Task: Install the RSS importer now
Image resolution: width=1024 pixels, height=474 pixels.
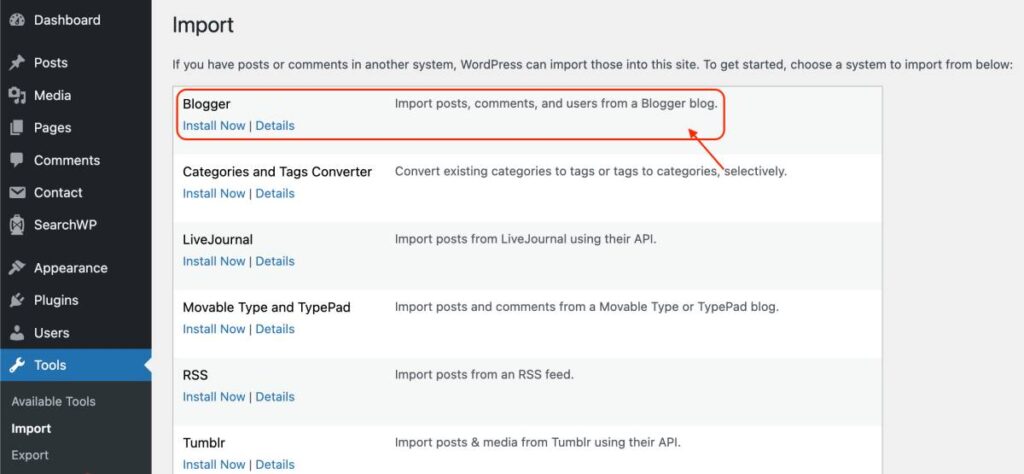Action: click(214, 397)
